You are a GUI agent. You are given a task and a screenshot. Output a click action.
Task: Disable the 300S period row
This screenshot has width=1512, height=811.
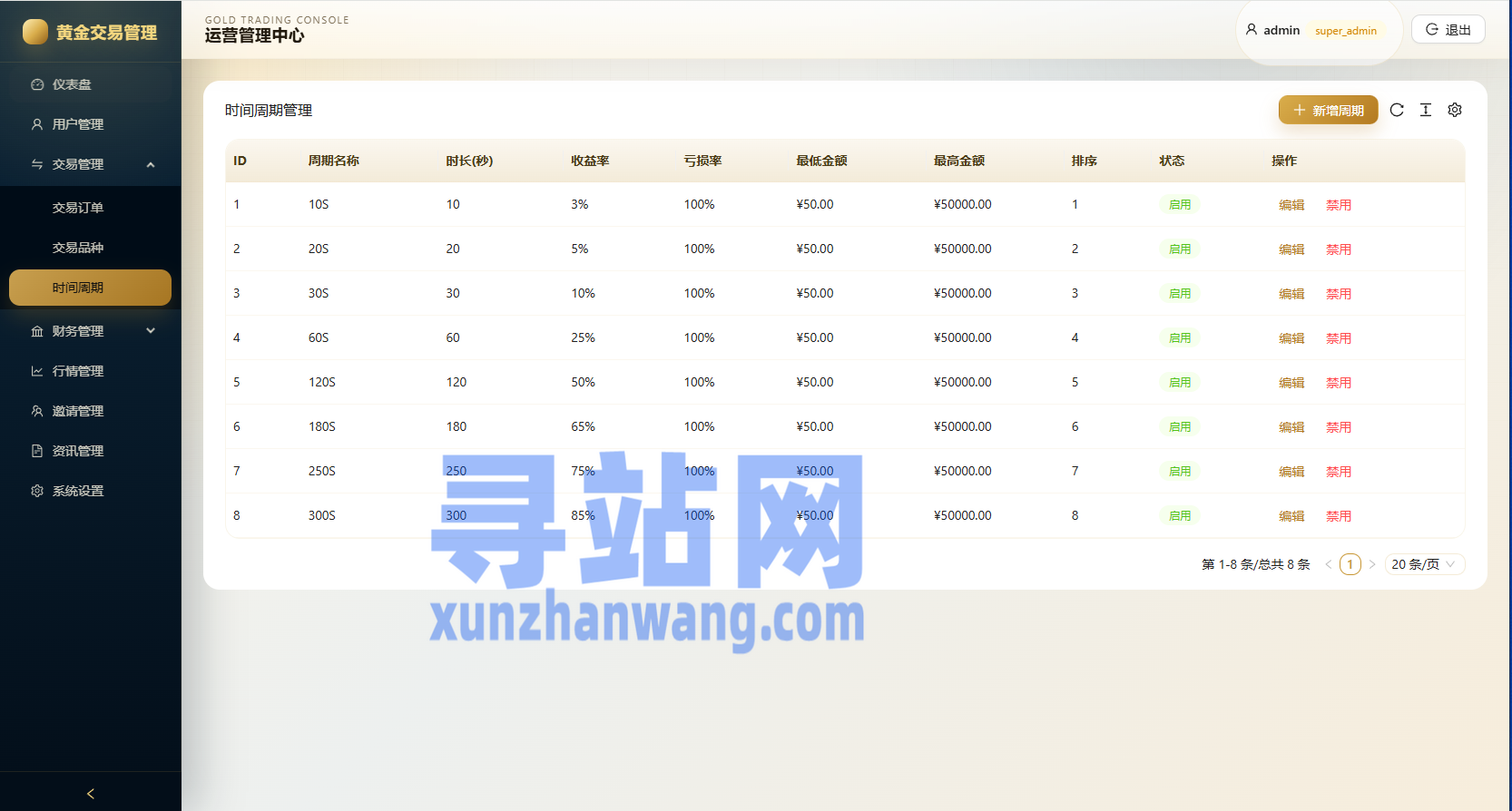tap(1339, 516)
